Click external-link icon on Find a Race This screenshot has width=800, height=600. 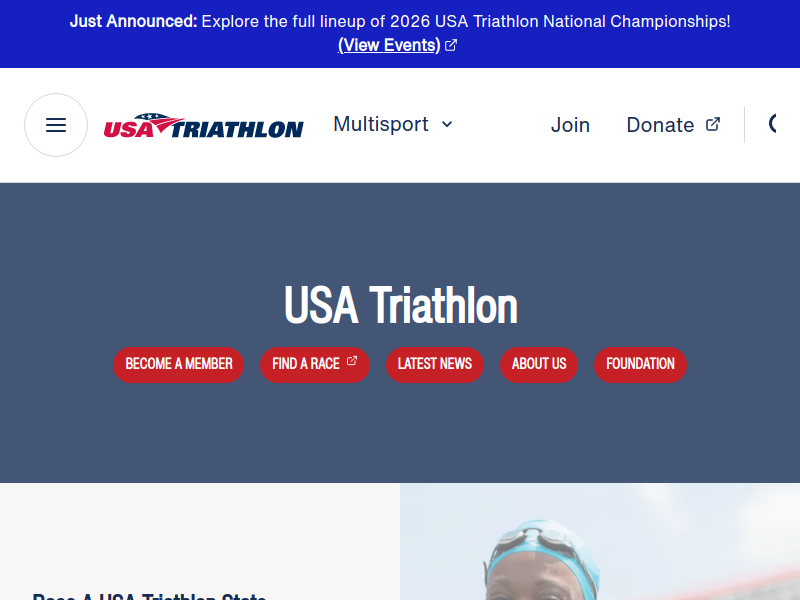pos(352,362)
